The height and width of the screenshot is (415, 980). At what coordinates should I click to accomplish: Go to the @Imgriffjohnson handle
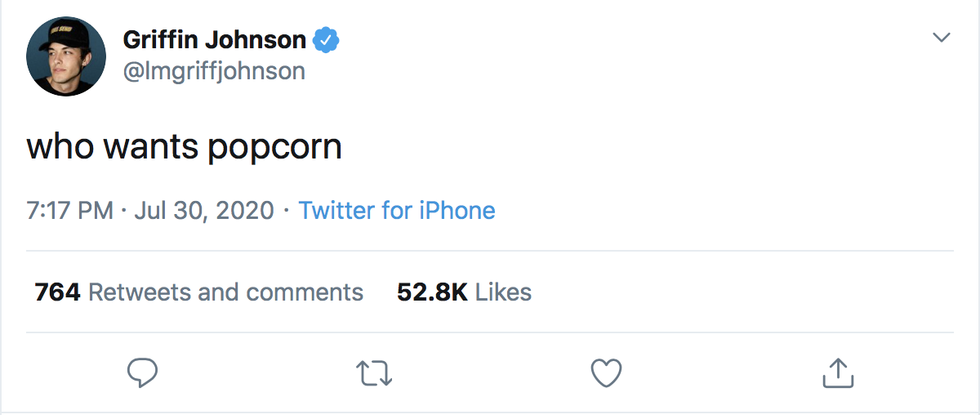coord(213,72)
